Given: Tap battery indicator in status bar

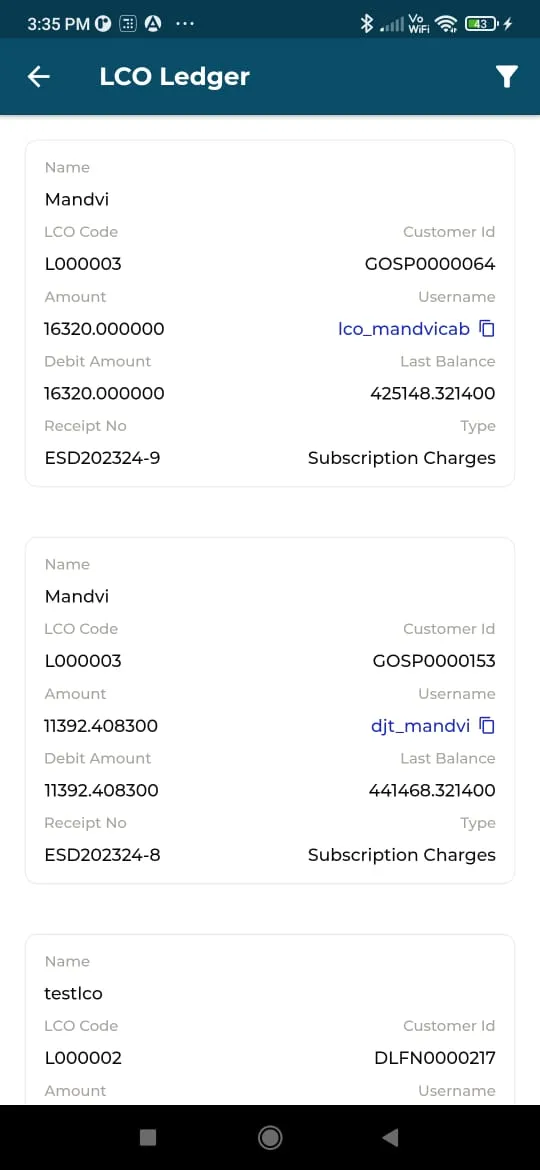Looking at the screenshot, I should (x=483, y=24).
